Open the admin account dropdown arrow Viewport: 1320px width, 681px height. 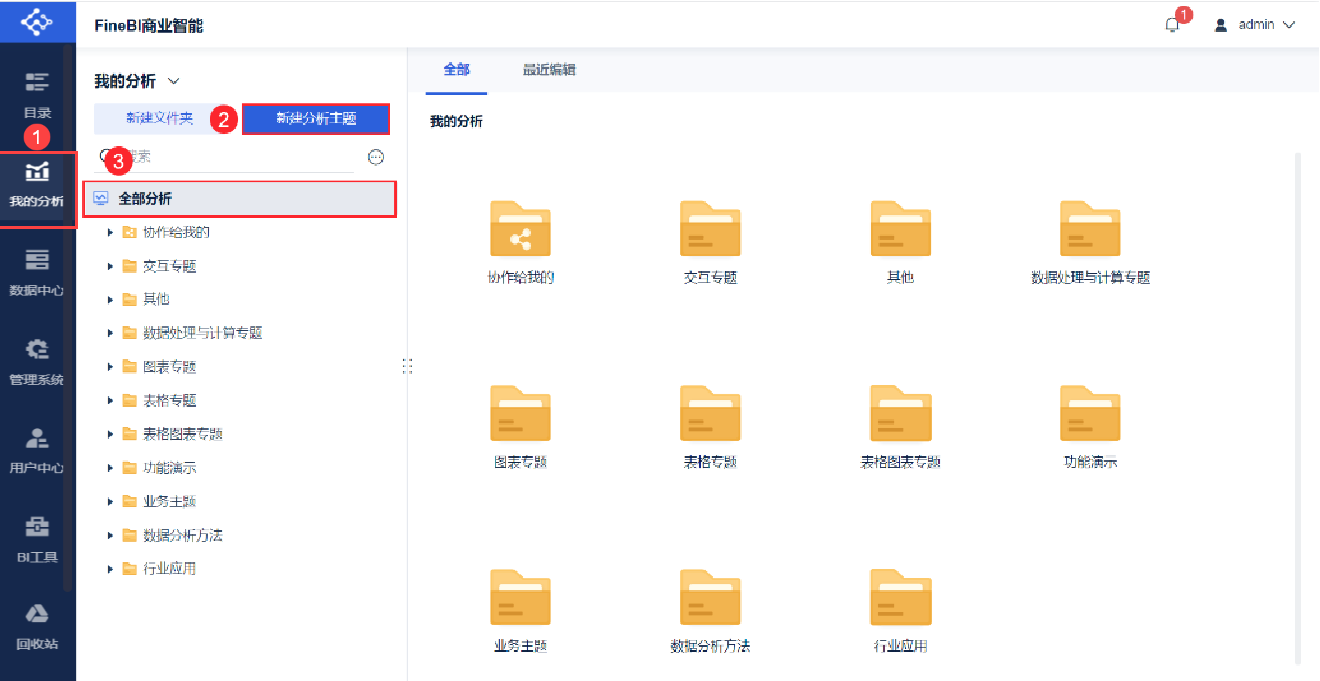1288,25
